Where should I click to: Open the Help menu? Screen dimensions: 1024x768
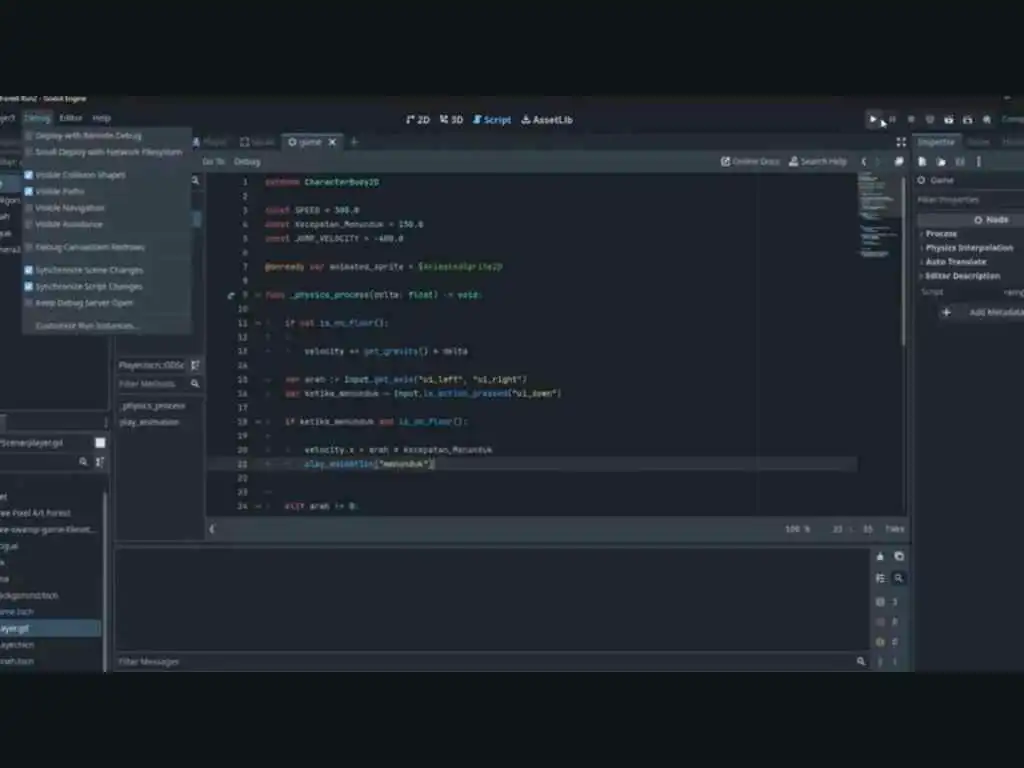click(101, 118)
